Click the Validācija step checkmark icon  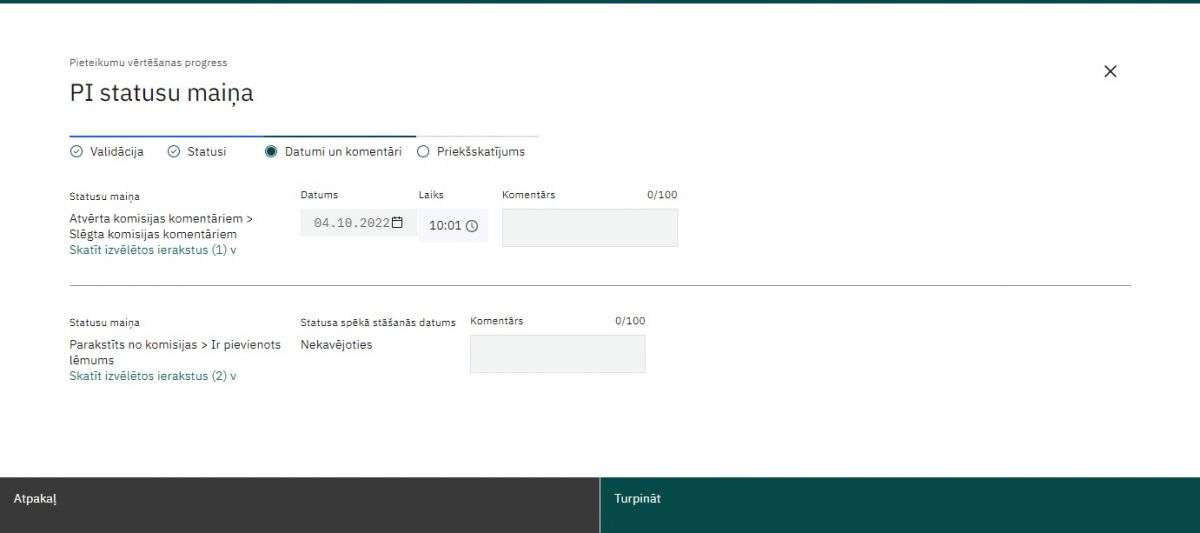click(x=76, y=152)
